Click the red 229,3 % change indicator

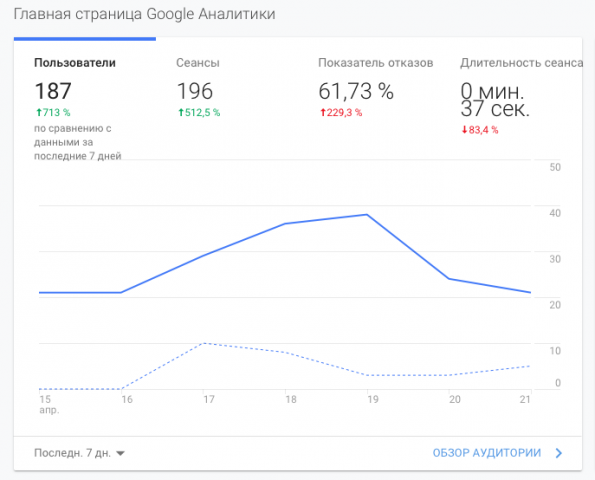tap(341, 113)
